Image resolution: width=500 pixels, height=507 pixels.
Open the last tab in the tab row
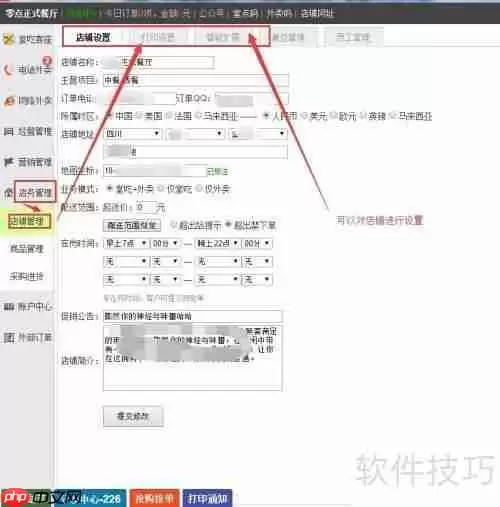point(353,37)
